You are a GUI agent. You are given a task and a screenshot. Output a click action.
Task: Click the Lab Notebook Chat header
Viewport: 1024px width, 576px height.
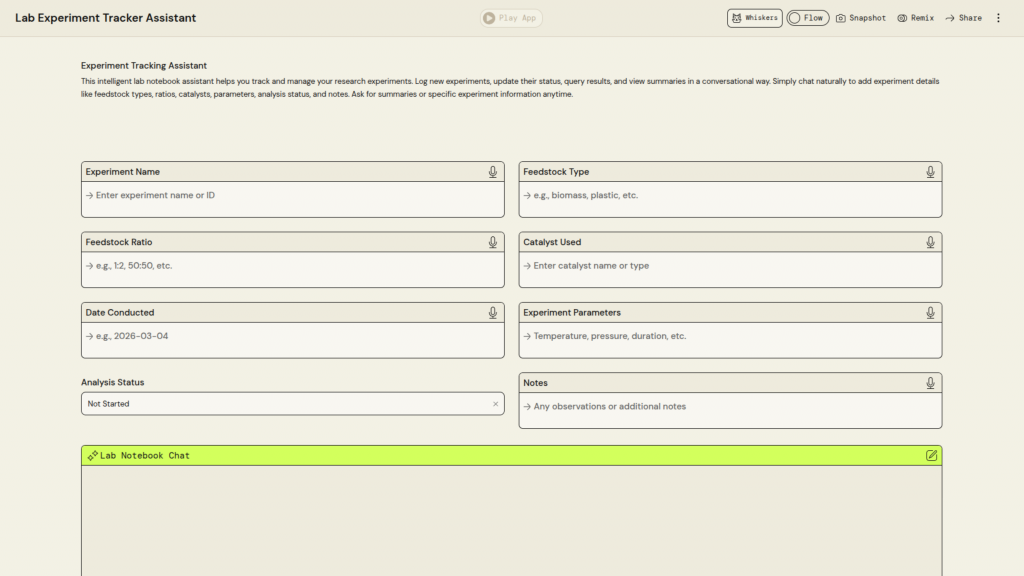pyautogui.click(x=500, y=455)
